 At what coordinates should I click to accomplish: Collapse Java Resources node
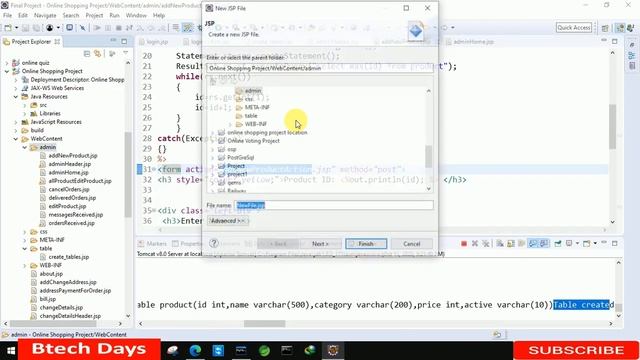point(16,97)
